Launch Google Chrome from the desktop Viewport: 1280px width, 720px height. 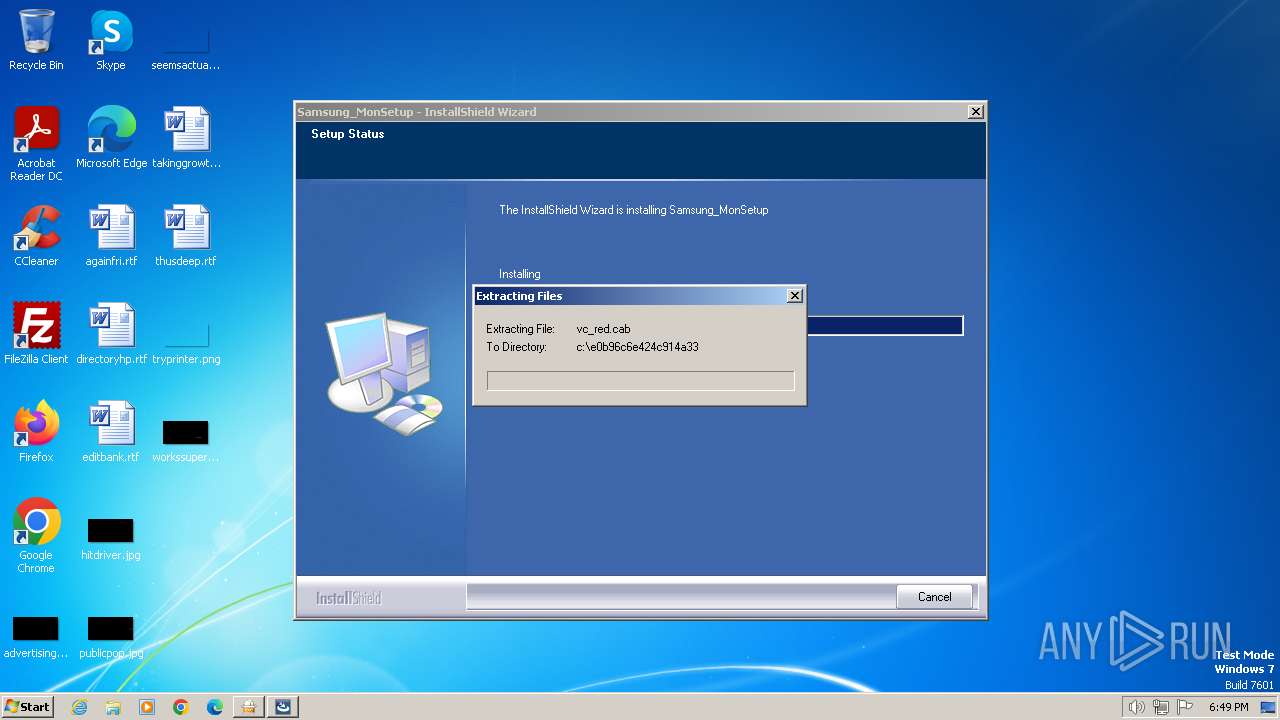click(36, 536)
